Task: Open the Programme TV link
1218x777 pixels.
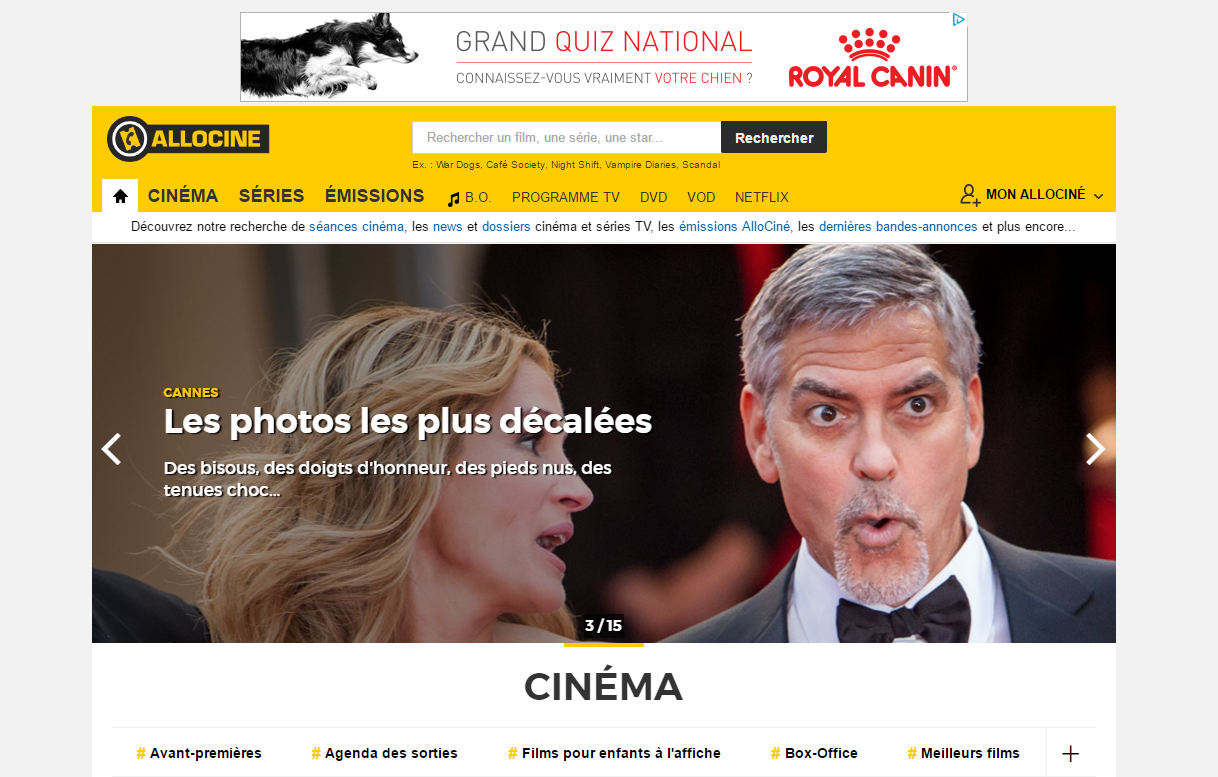Action: (566, 197)
